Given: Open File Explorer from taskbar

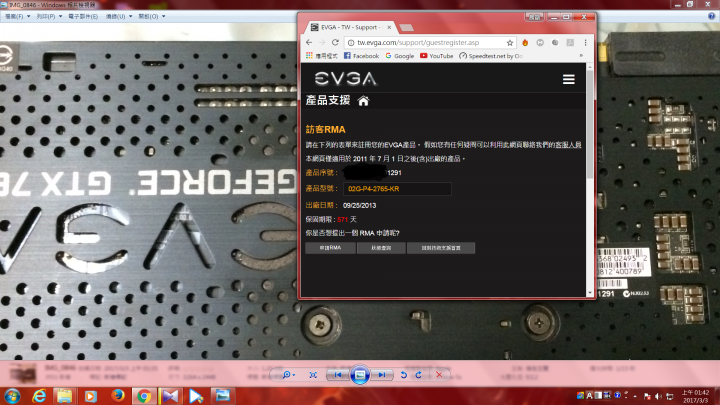Looking at the screenshot, I should (x=65, y=396).
